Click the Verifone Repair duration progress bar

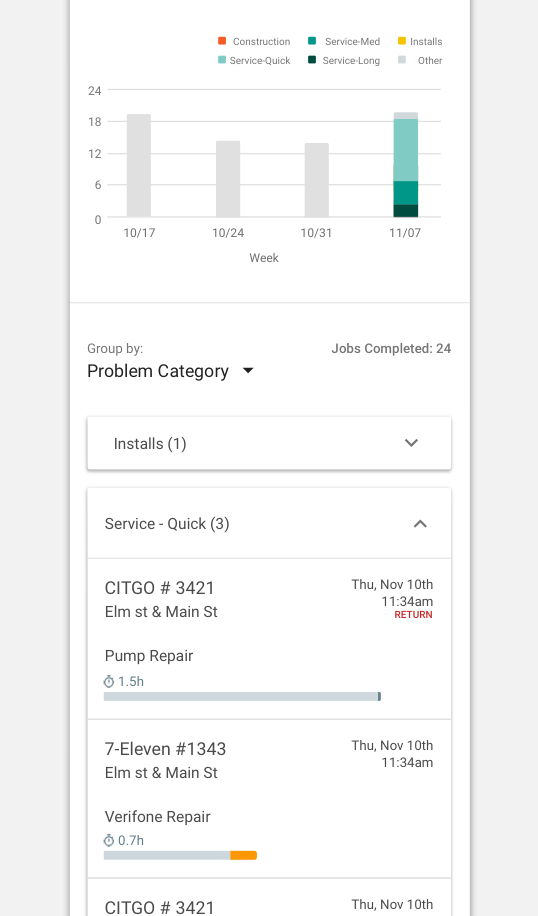[x=181, y=855]
